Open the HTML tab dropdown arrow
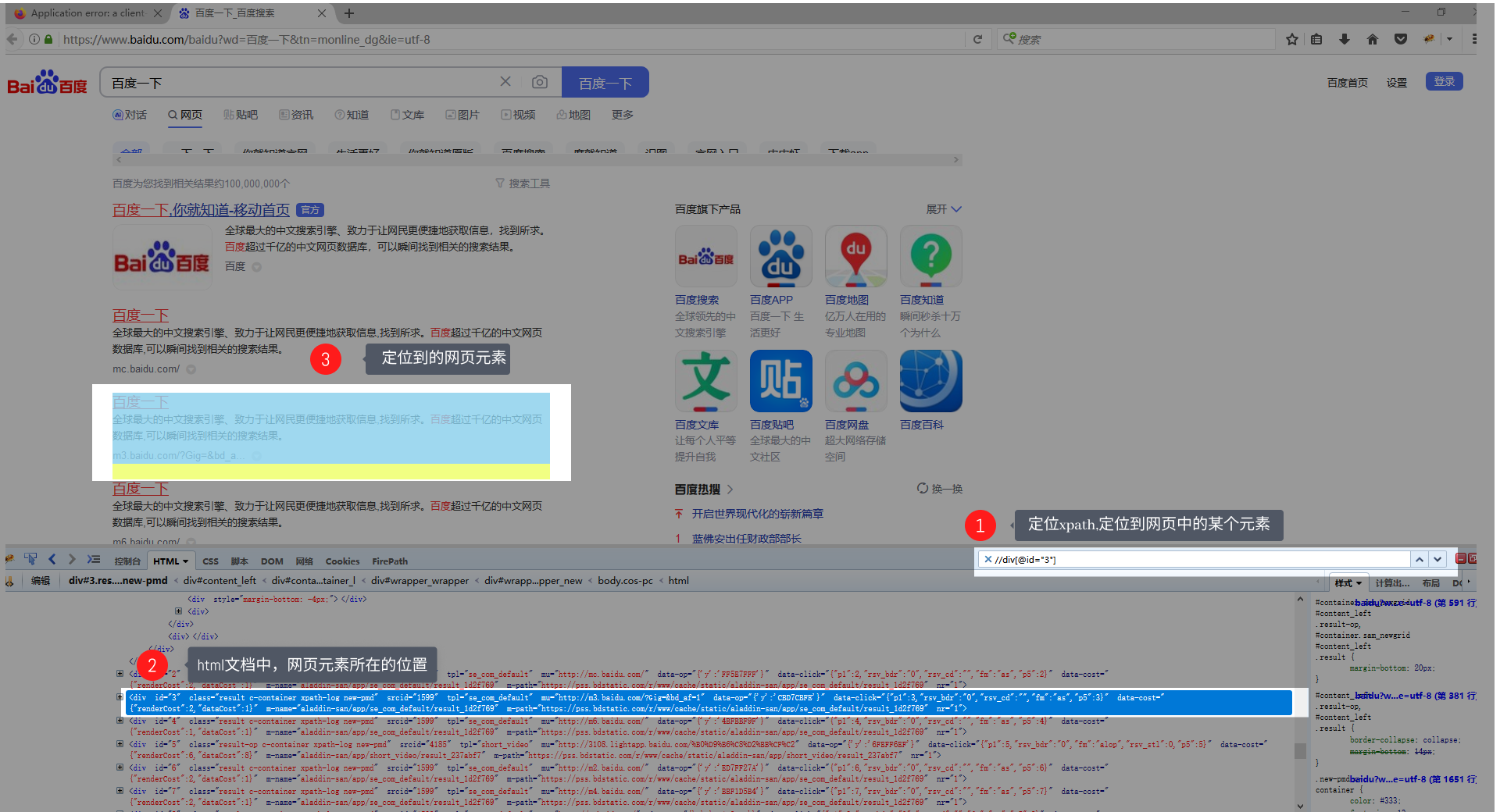 point(187,561)
